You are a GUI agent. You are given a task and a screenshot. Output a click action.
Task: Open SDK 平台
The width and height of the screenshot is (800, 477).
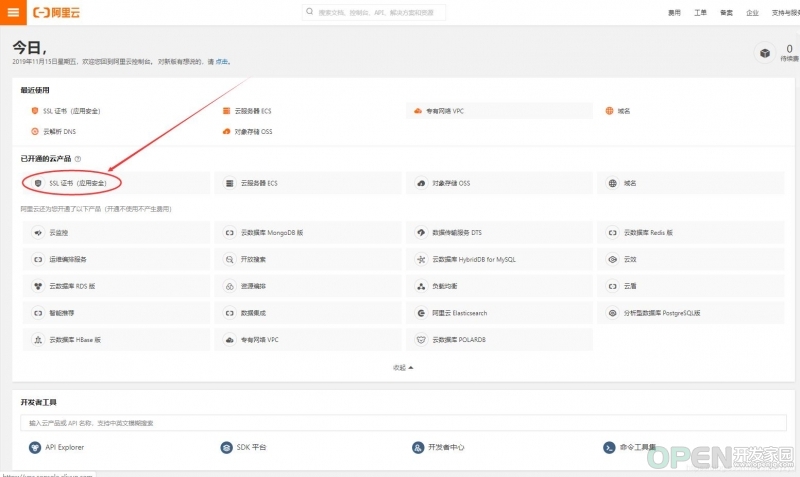(x=243, y=447)
